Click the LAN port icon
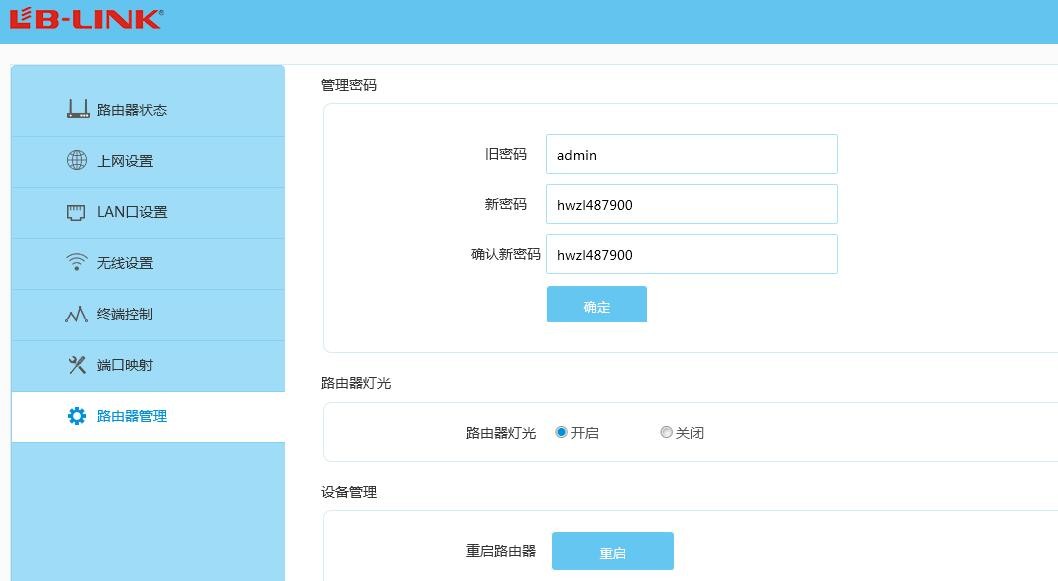Viewport: 1058px width, 581px height. 76,212
